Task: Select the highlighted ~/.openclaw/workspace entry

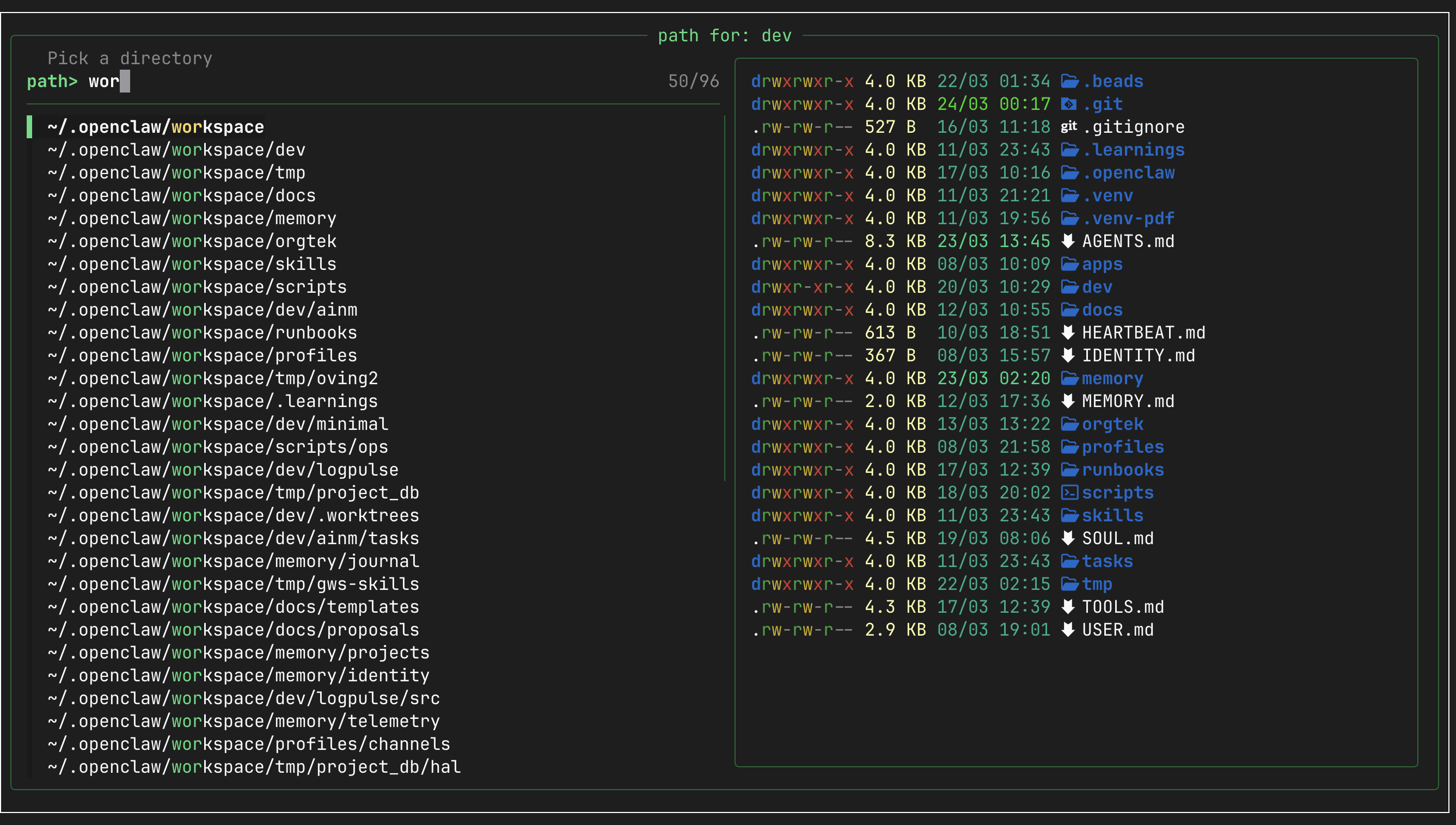Action: 155,126
